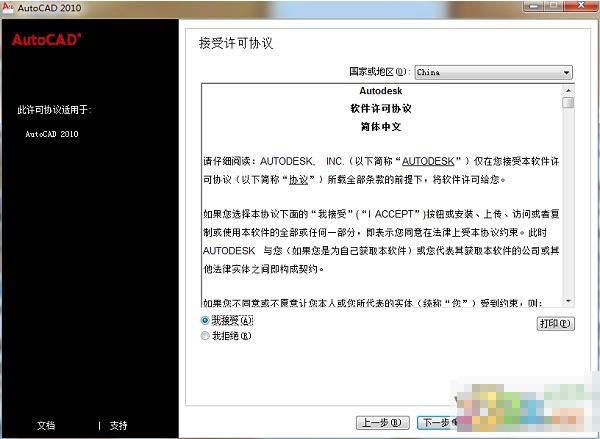Screen dimensions: 600x439
Task: Select the 我拒绝 (I reject) radio button
Action: (x=205, y=337)
